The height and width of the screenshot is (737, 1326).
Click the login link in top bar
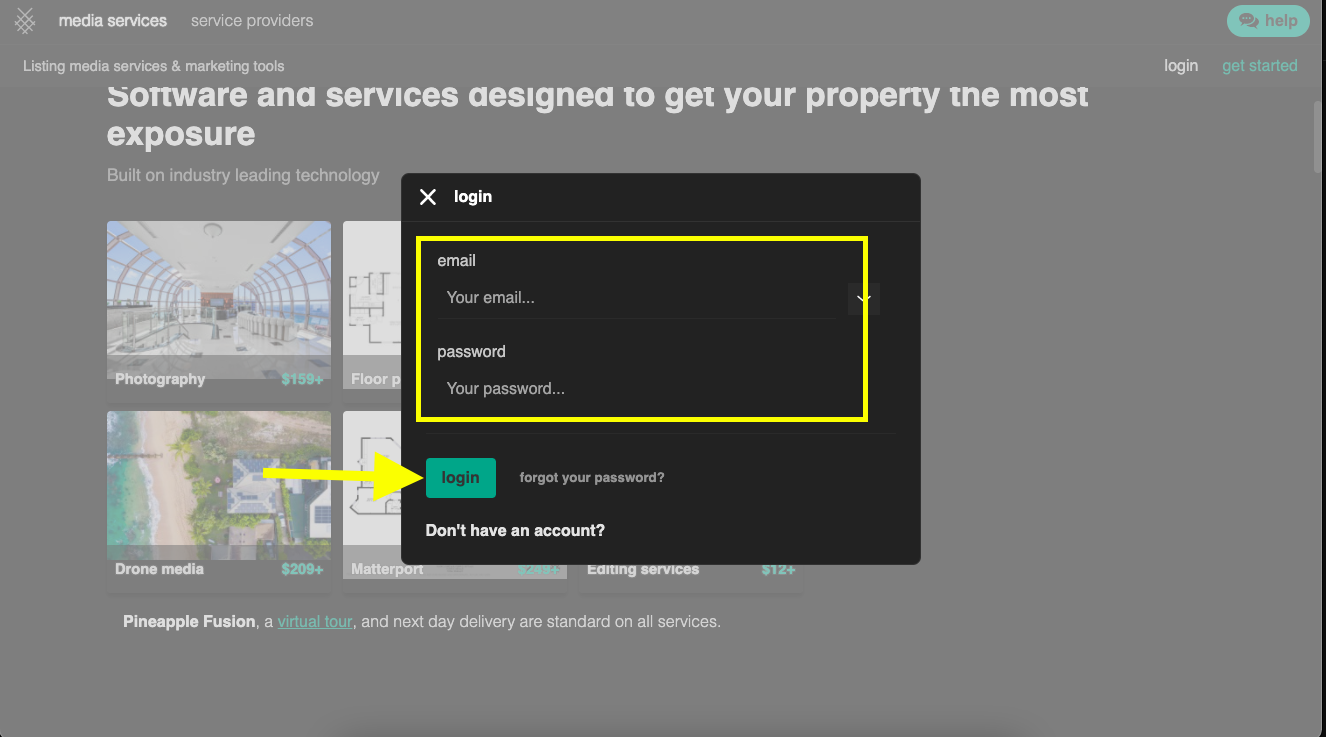click(x=1180, y=66)
